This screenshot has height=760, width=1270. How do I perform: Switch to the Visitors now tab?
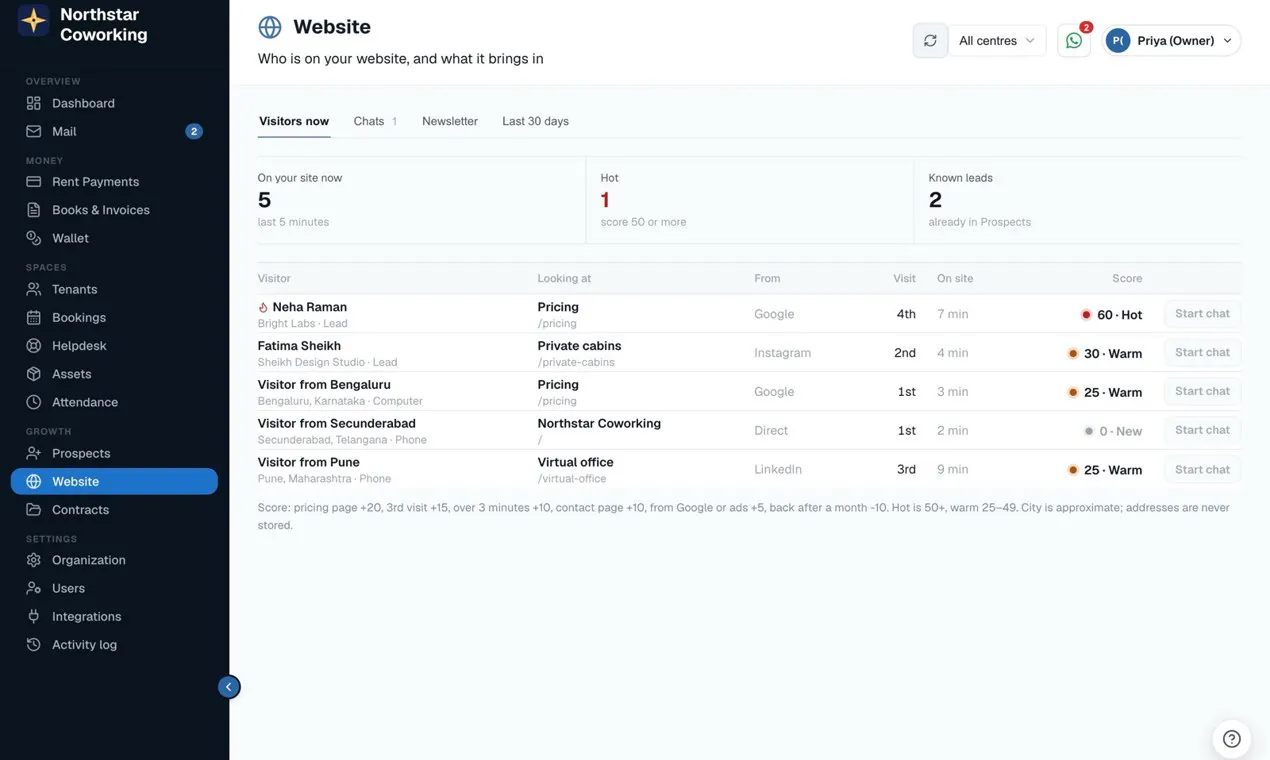pos(294,121)
